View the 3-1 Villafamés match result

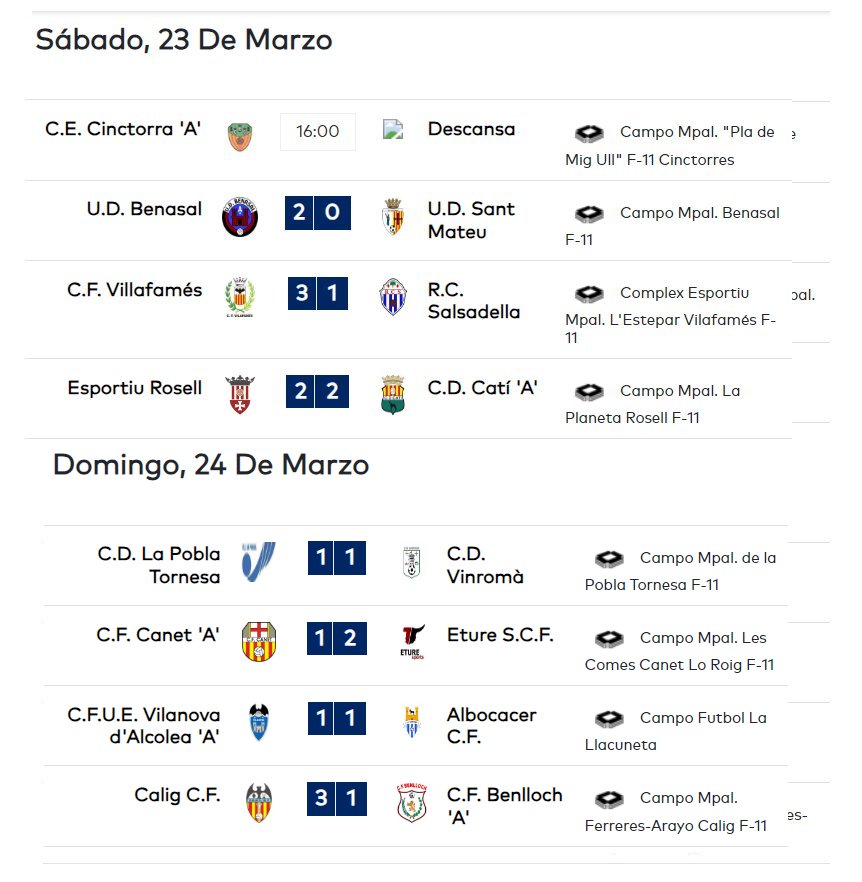[318, 293]
